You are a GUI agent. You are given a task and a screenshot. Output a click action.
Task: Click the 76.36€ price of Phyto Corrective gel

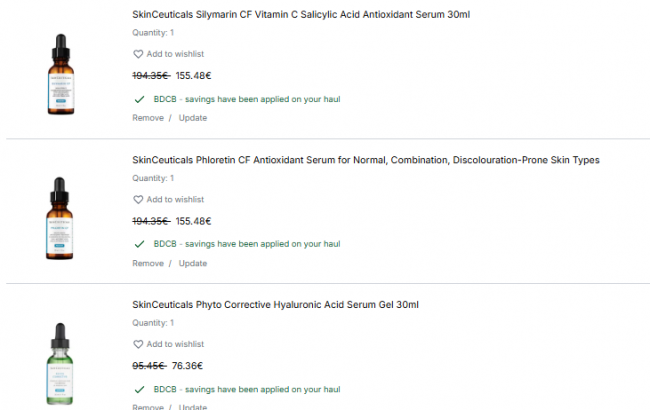[187, 366]
